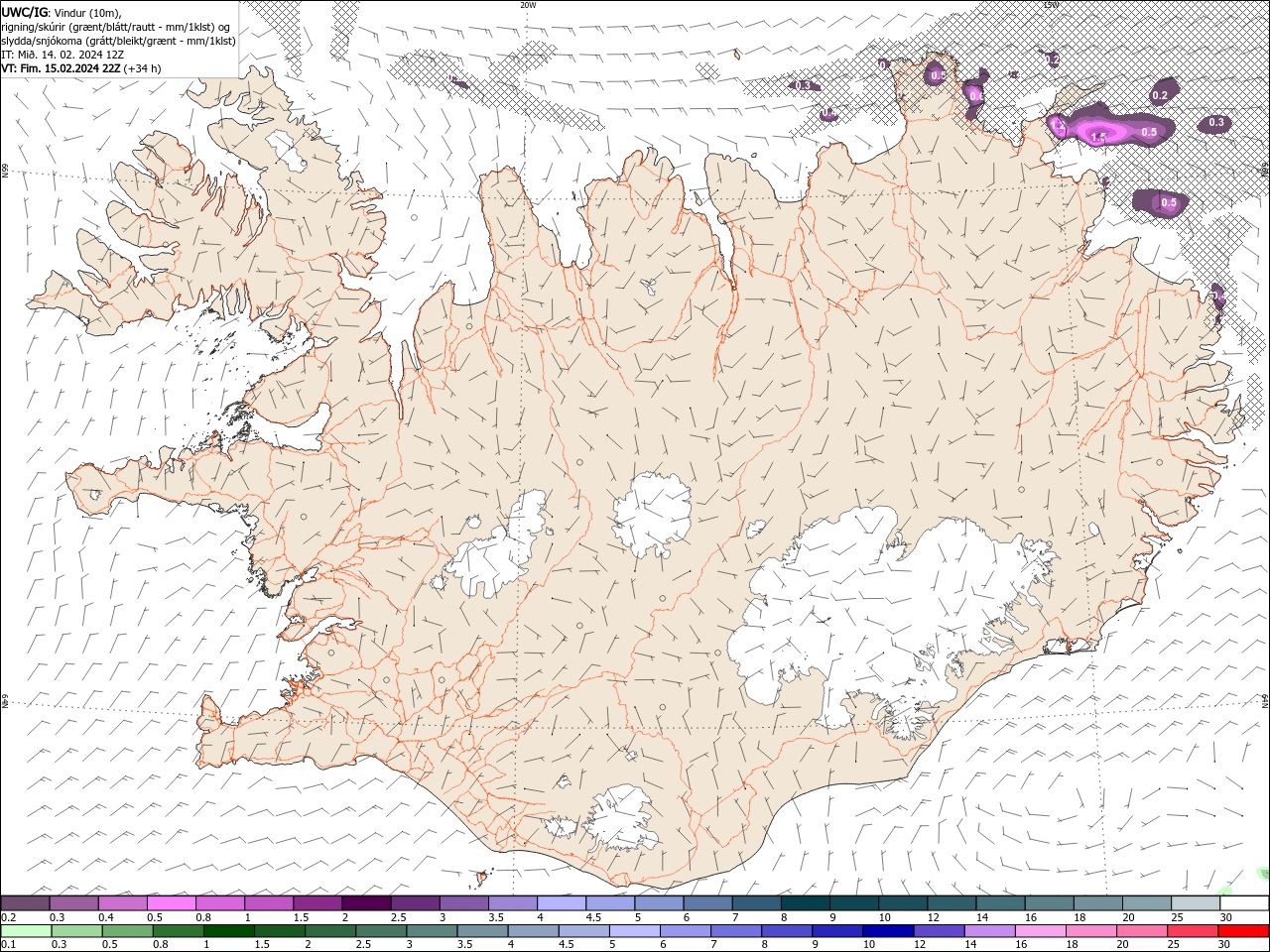Pick upper legend pink swatch between 0.5 and 0.8
The height and width of the screenshot is (952, 1270).
click(x=171, y=903)
